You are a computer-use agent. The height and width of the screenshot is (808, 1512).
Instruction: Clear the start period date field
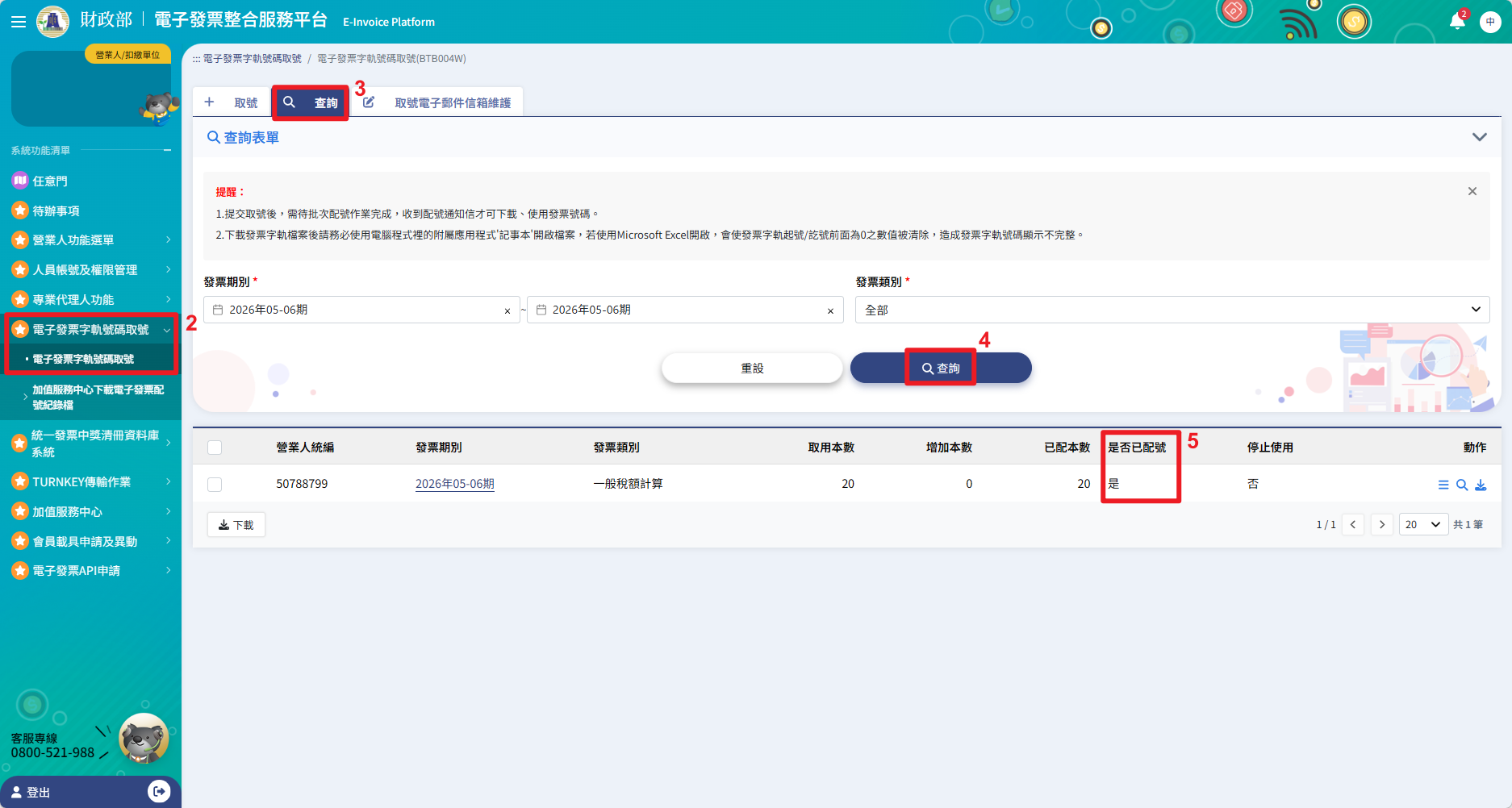[x=507, y=311]
